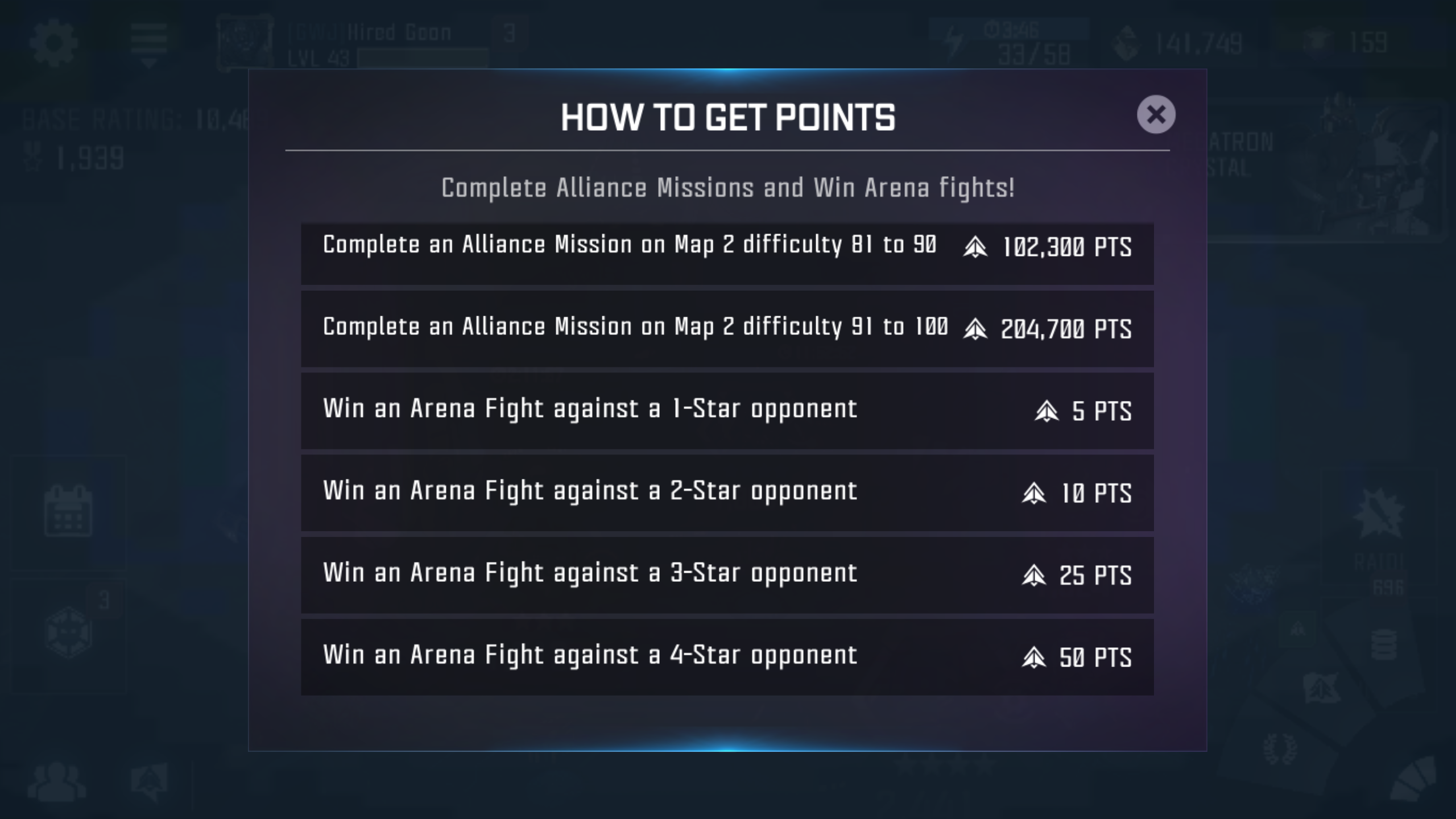Viewport: 1456px width, 819px height.
Task: Select the Map 2 difficulty 81 to 90 row
Action: (x=727, y=254)
